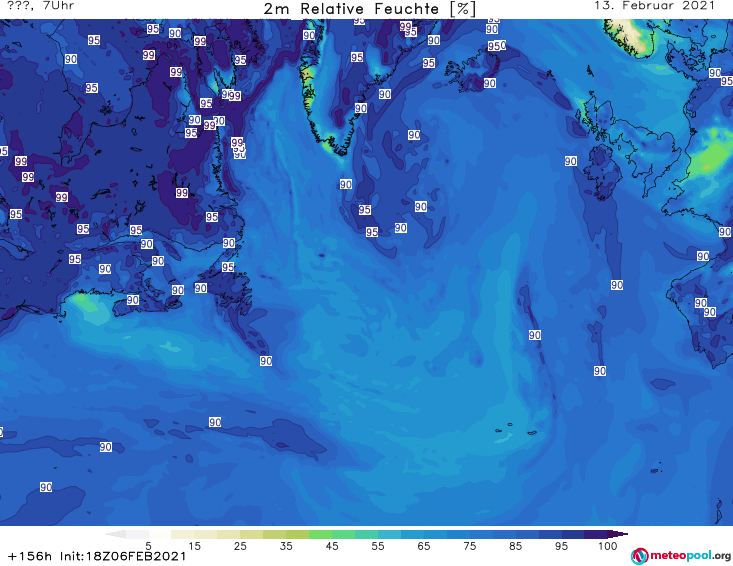Click the forecast text '+156h Init:18Z06FEB2021'

pos(97,556)
